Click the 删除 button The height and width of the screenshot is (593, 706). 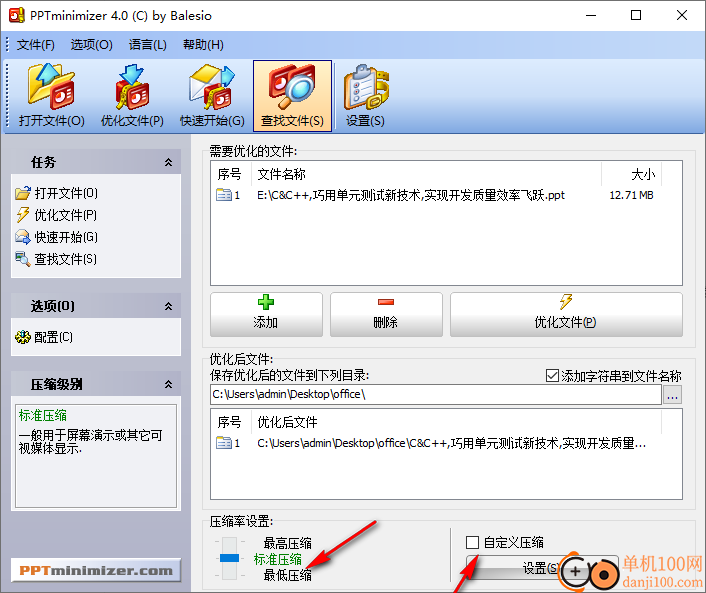tap(386, 314)
